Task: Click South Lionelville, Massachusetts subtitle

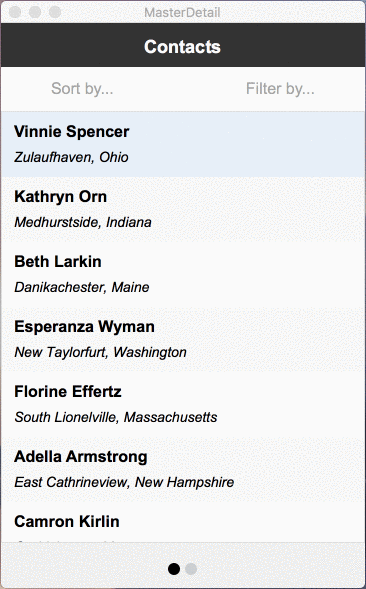Action: point(116,417)
